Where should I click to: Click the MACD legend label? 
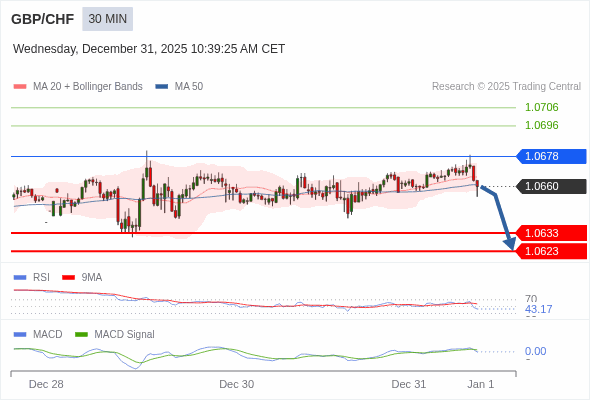(48, 334)
